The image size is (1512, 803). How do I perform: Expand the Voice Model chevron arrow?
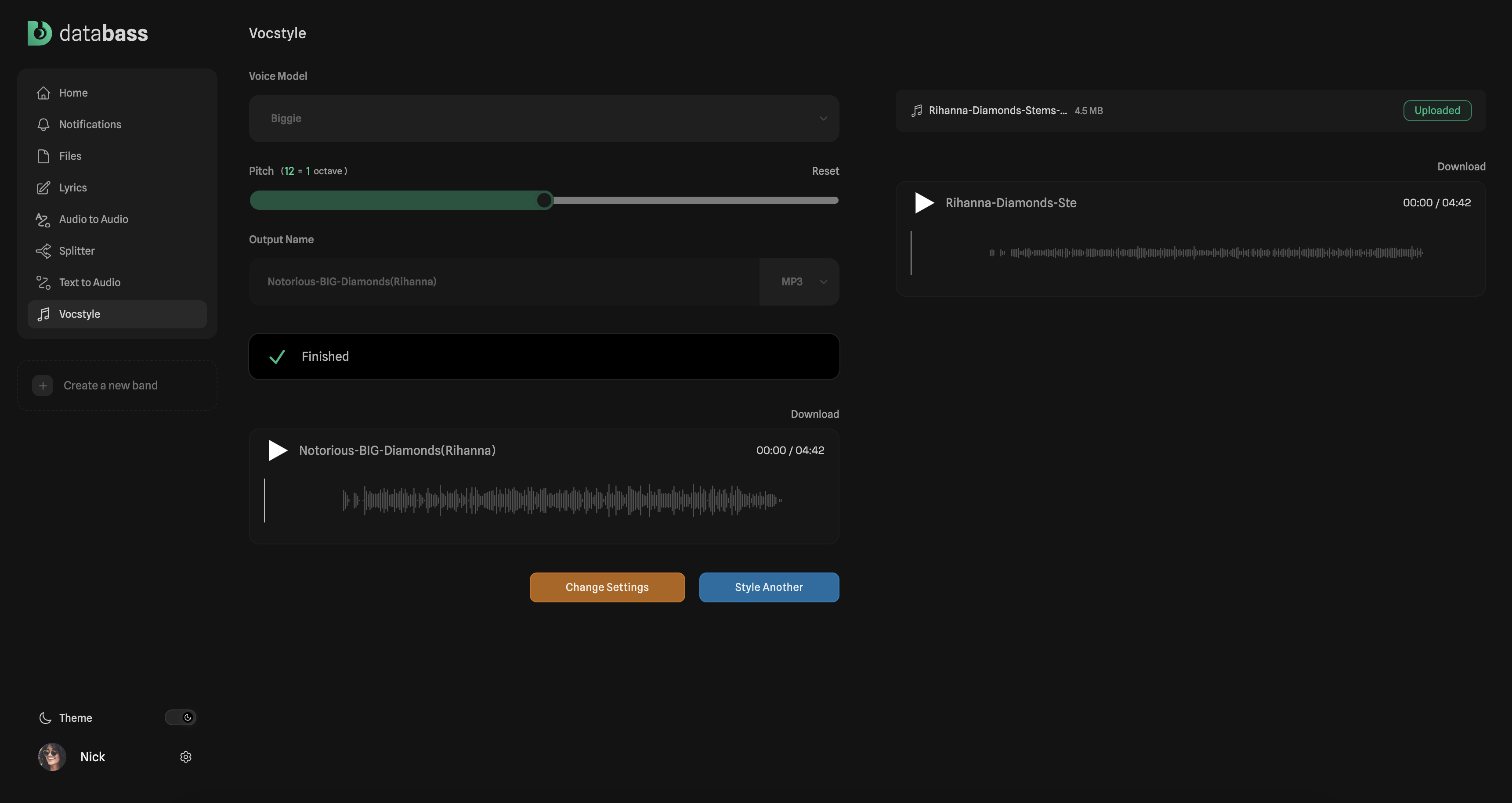(x=824, y=119)
